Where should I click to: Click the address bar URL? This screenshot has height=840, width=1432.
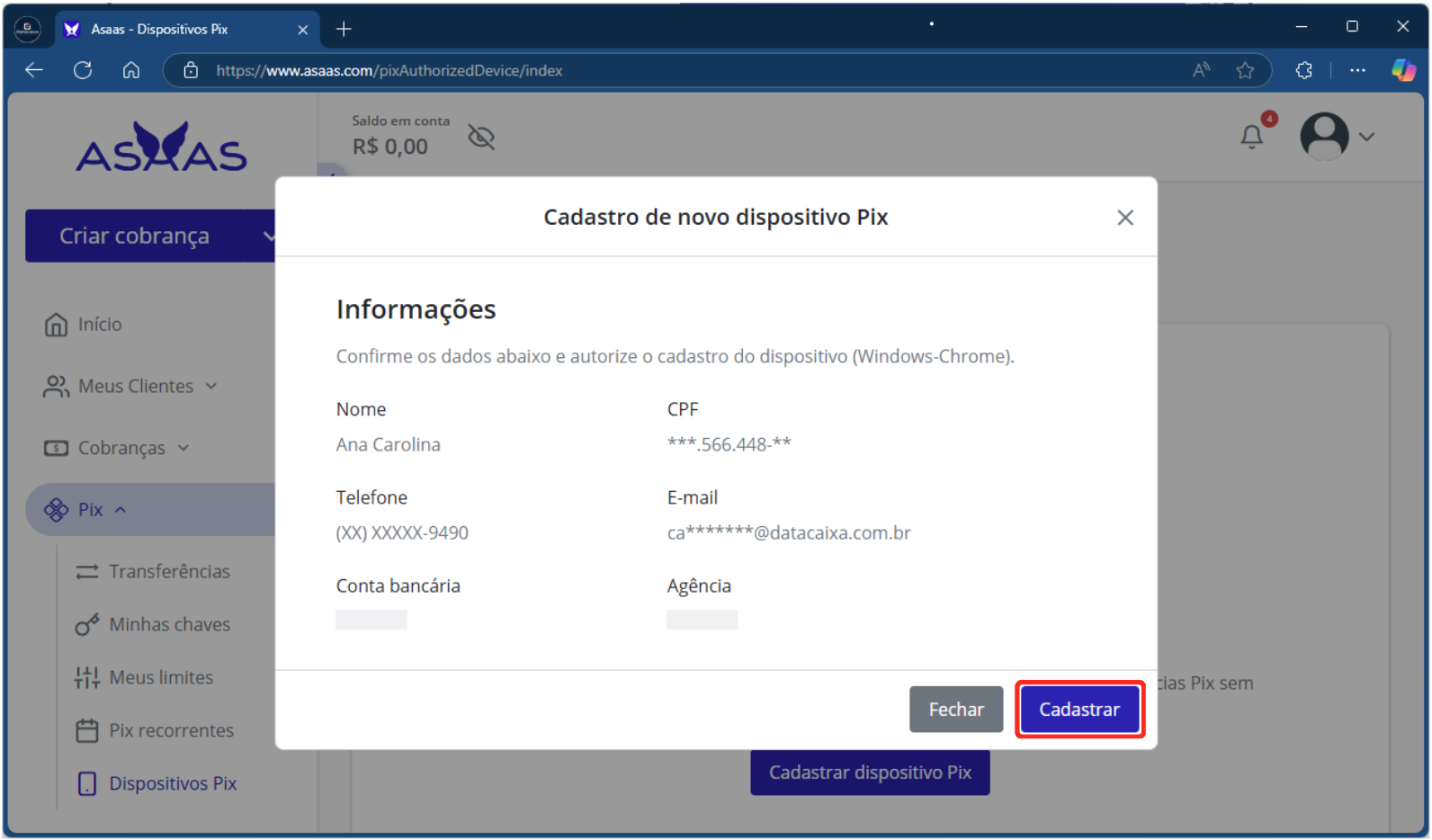pos(389,70)
